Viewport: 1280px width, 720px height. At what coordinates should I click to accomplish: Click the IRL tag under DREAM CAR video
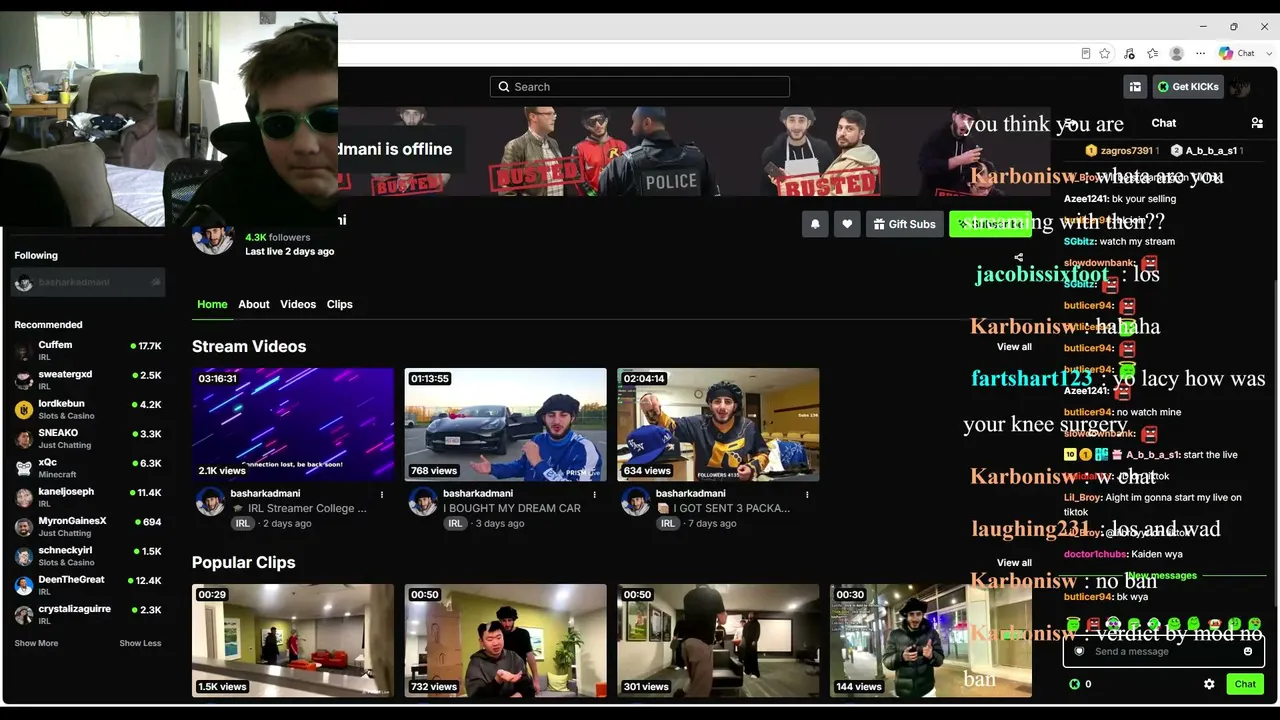[455, 523]
